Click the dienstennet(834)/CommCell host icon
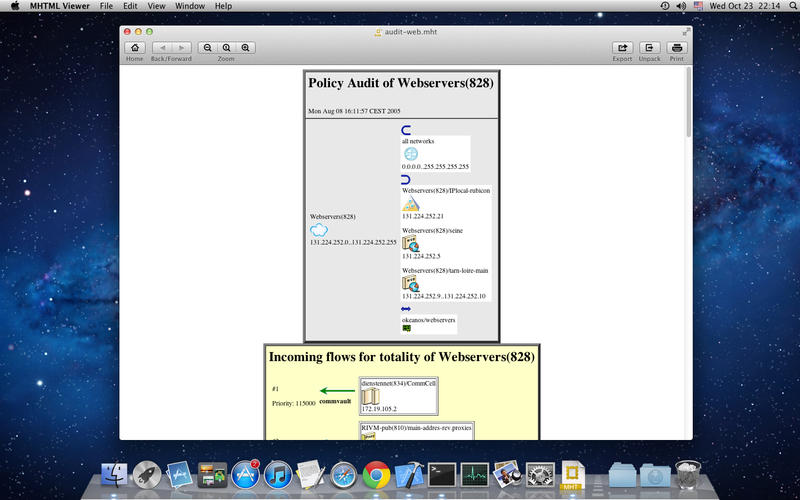Image resolution: width=800 pixels, height=500 pixels. pyautogui.click(x=370, y=396)
